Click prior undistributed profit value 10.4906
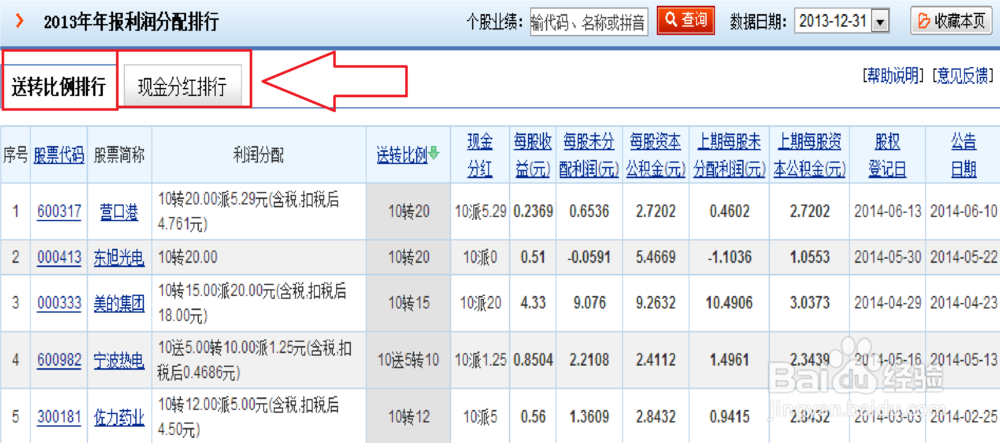This screenshot has width=1000, height=443. pos(730,303)
